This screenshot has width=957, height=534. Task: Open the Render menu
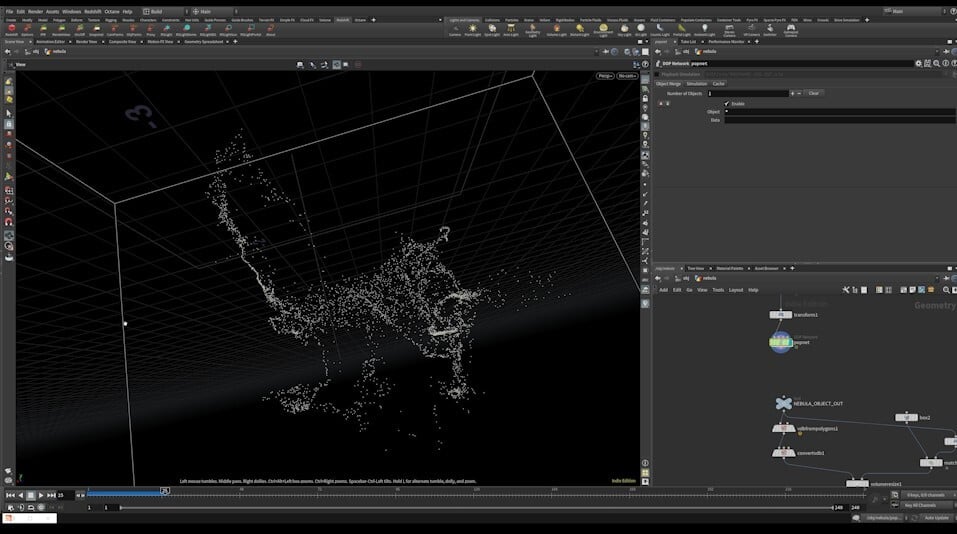pos(36,11)
